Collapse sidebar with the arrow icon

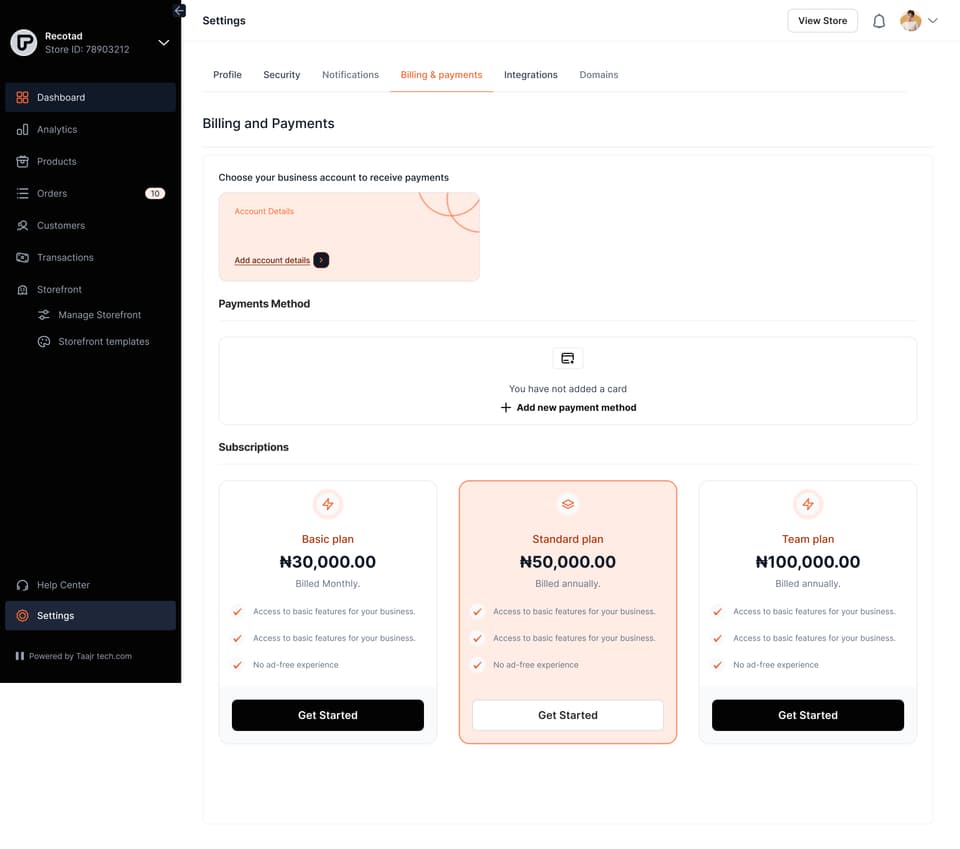[179, 10]
